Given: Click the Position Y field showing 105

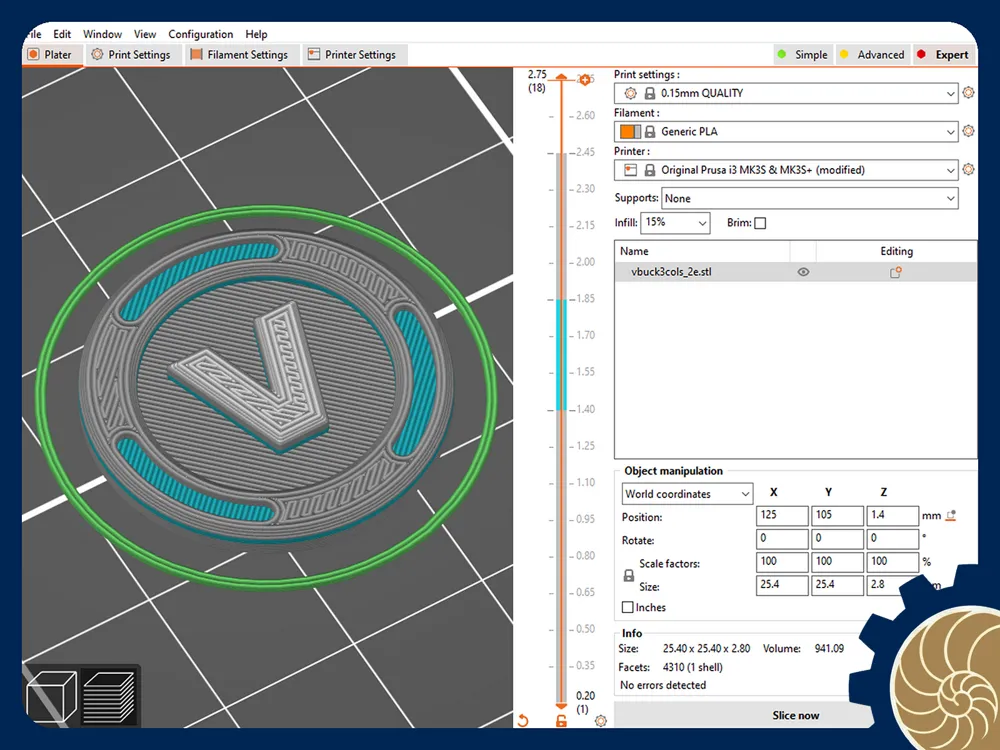Looking at the screenshot, I should pos(837,515).
